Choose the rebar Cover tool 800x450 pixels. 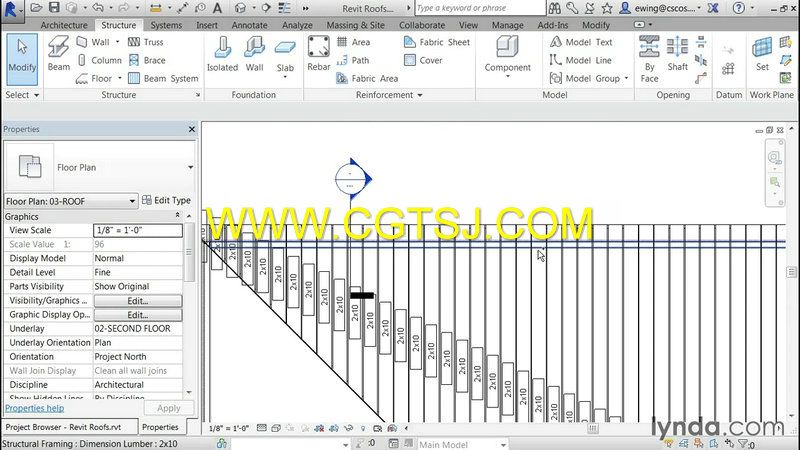coord(423,60)
